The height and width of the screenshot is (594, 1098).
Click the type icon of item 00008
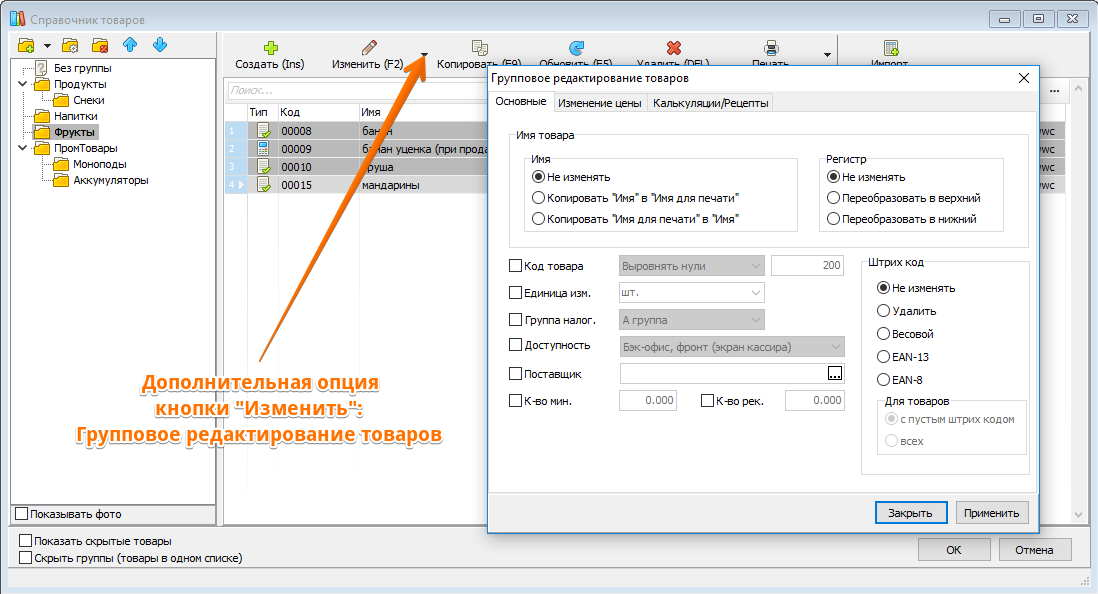click(x=263, y=131)
